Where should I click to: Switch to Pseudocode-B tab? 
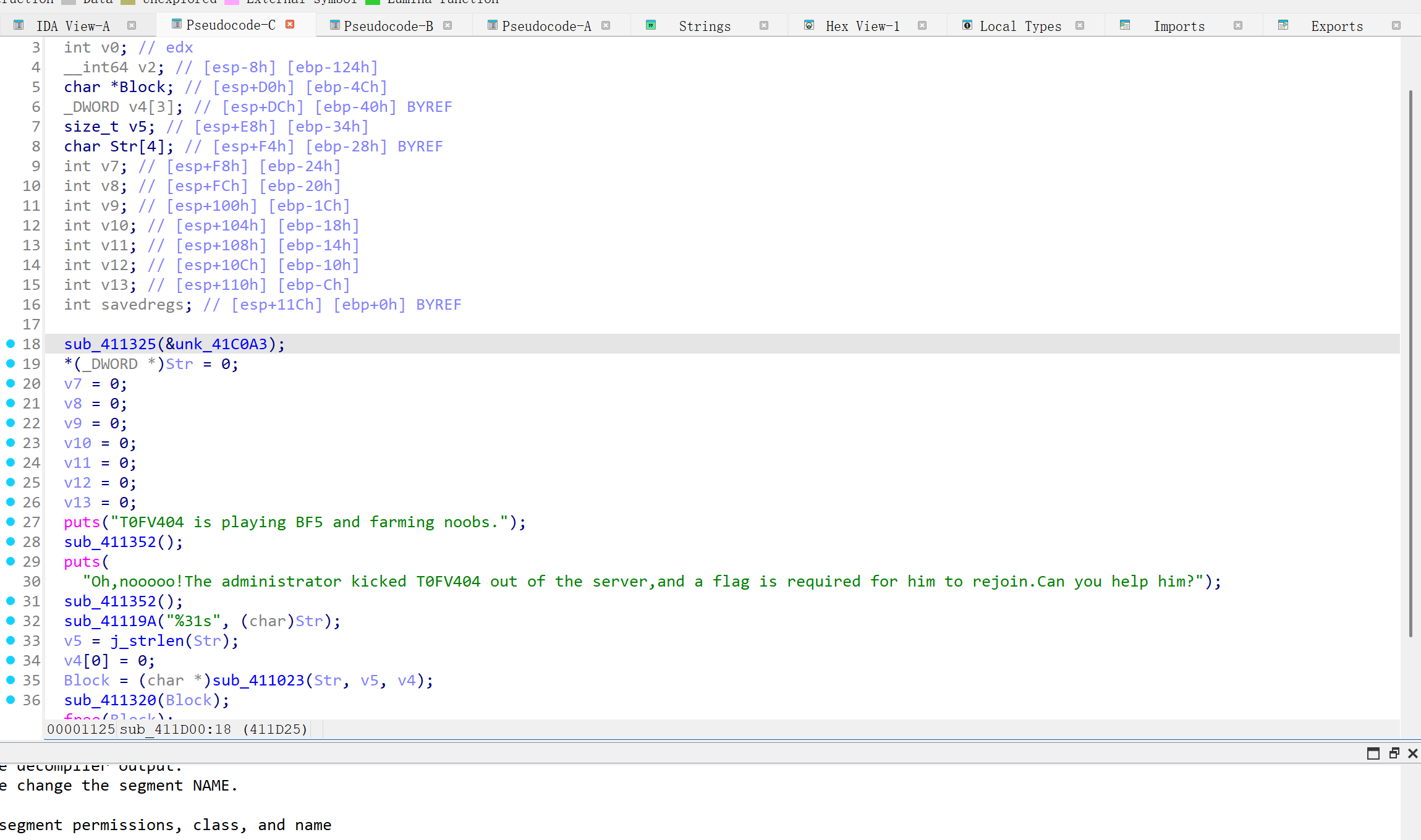388,26
